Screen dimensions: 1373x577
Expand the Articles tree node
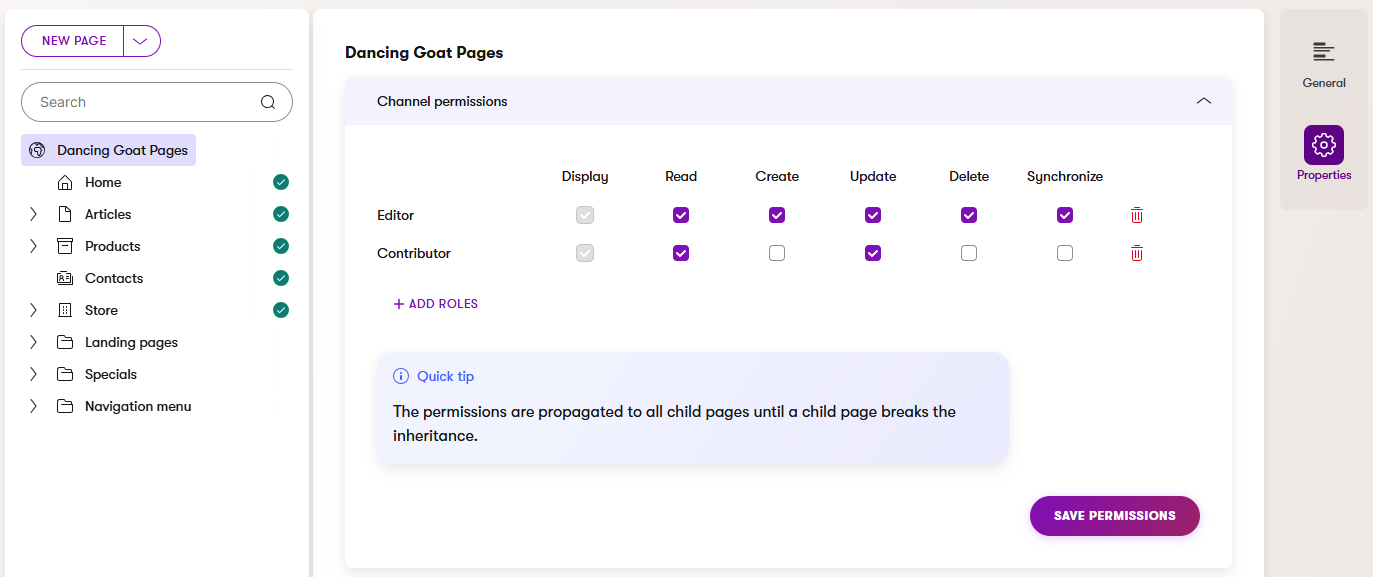(33, 214)
